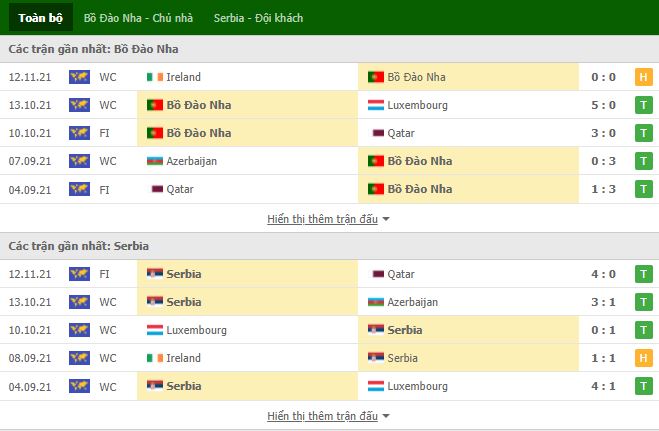Open the Serbia - Đội khách tab
This screenshot has height=431, width=659.
(x=258, y=18)
